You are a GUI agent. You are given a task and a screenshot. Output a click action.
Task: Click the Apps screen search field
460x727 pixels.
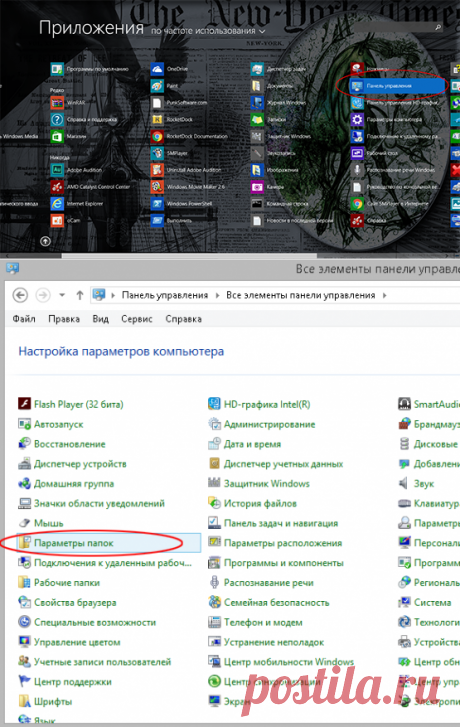397,28
